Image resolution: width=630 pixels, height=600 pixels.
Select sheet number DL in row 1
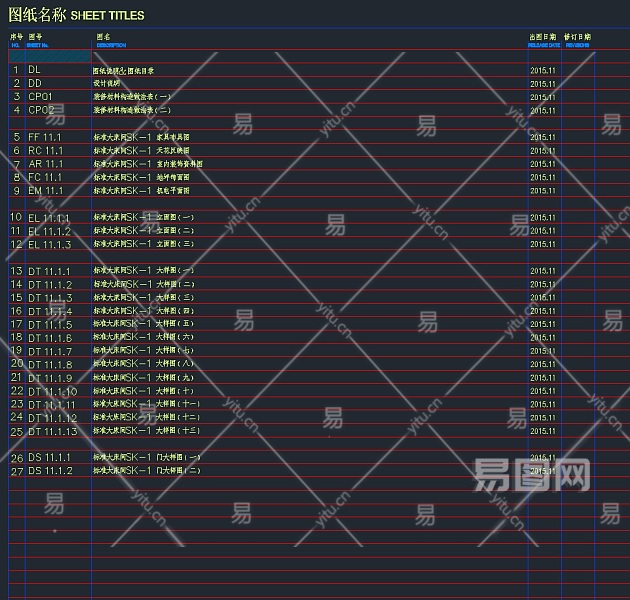(x=34, y=70)
